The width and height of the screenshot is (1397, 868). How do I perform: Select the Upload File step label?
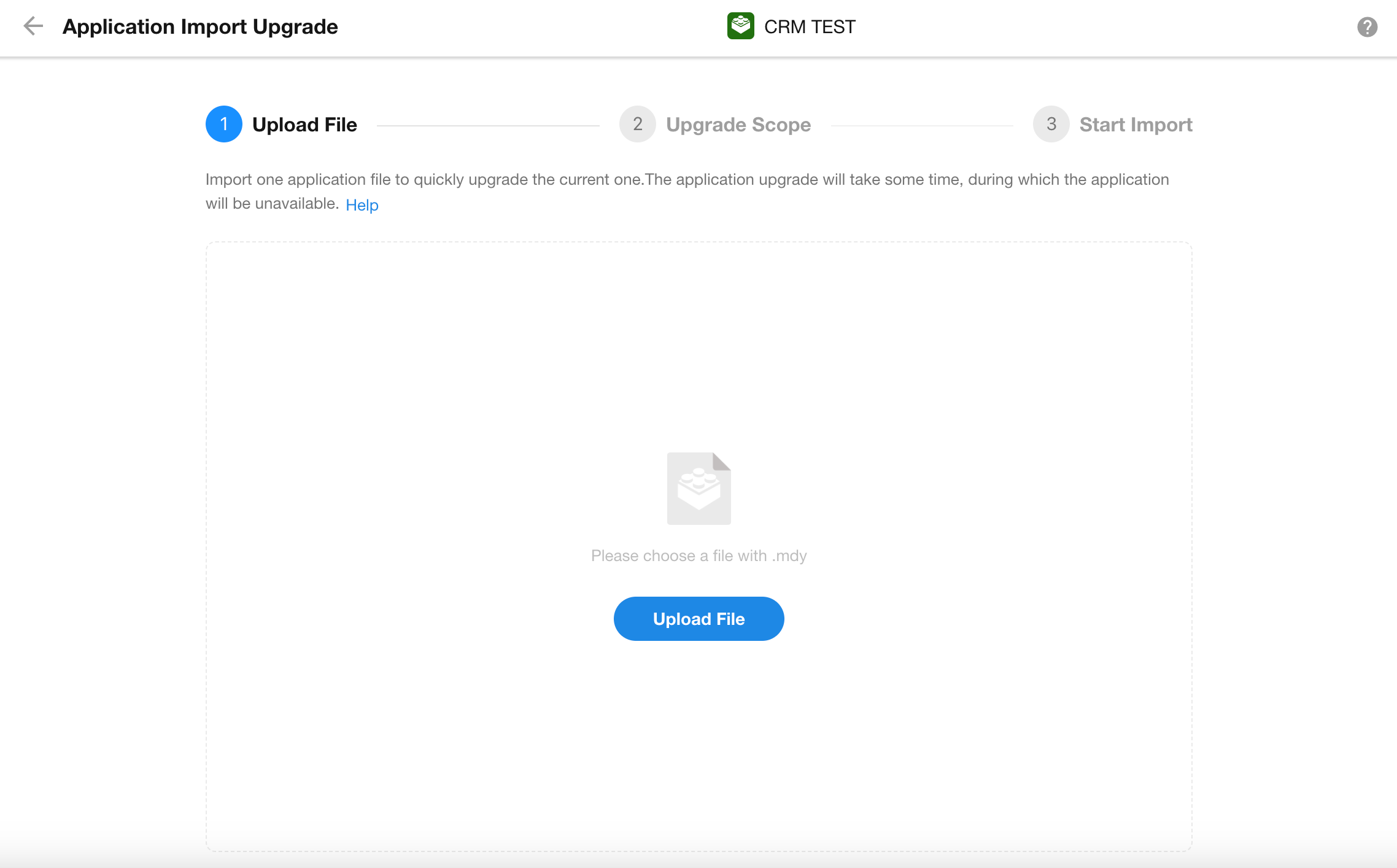[x=304, y=125]
